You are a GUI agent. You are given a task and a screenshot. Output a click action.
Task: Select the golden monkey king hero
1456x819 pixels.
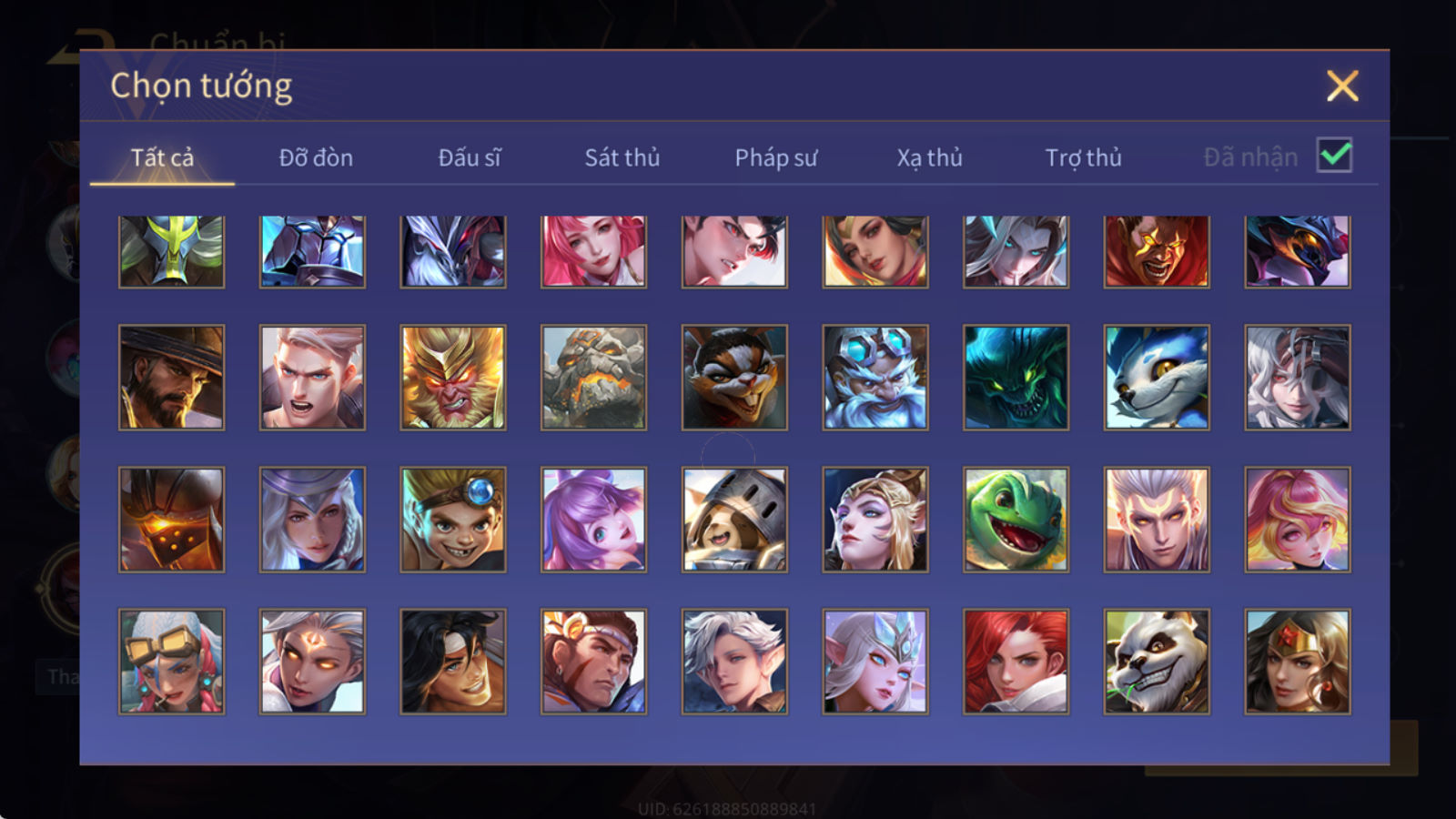click(453, 378)
